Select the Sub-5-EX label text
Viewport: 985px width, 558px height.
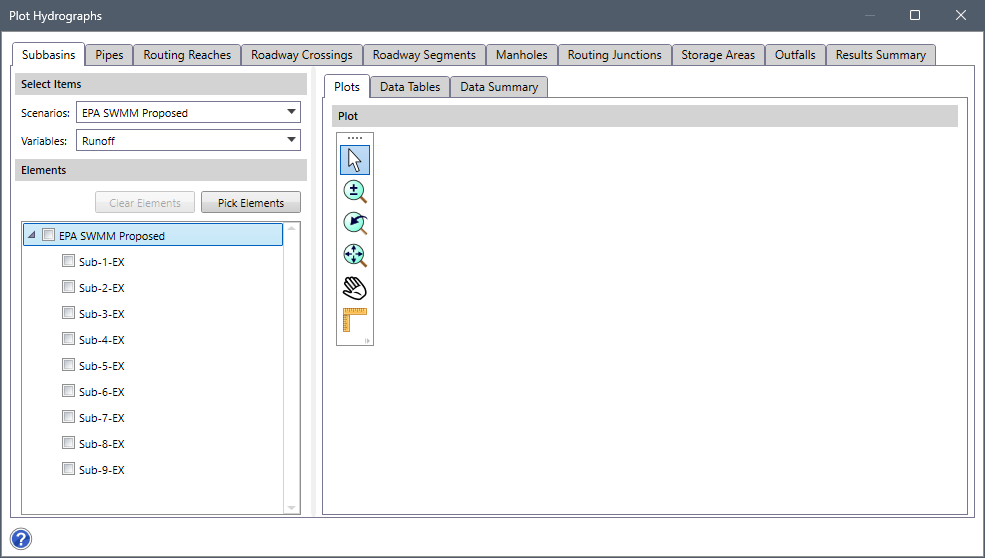(x=102, y=366)
